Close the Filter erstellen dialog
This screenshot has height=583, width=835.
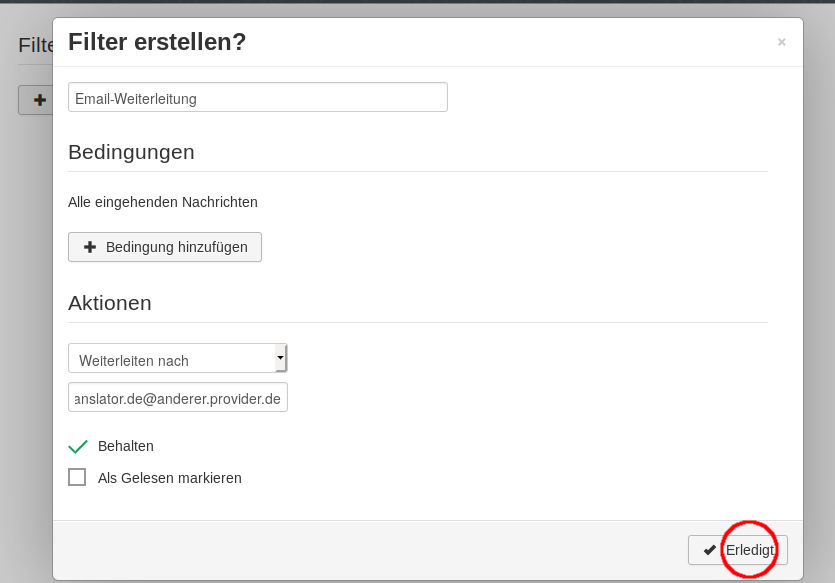[781, 42]
